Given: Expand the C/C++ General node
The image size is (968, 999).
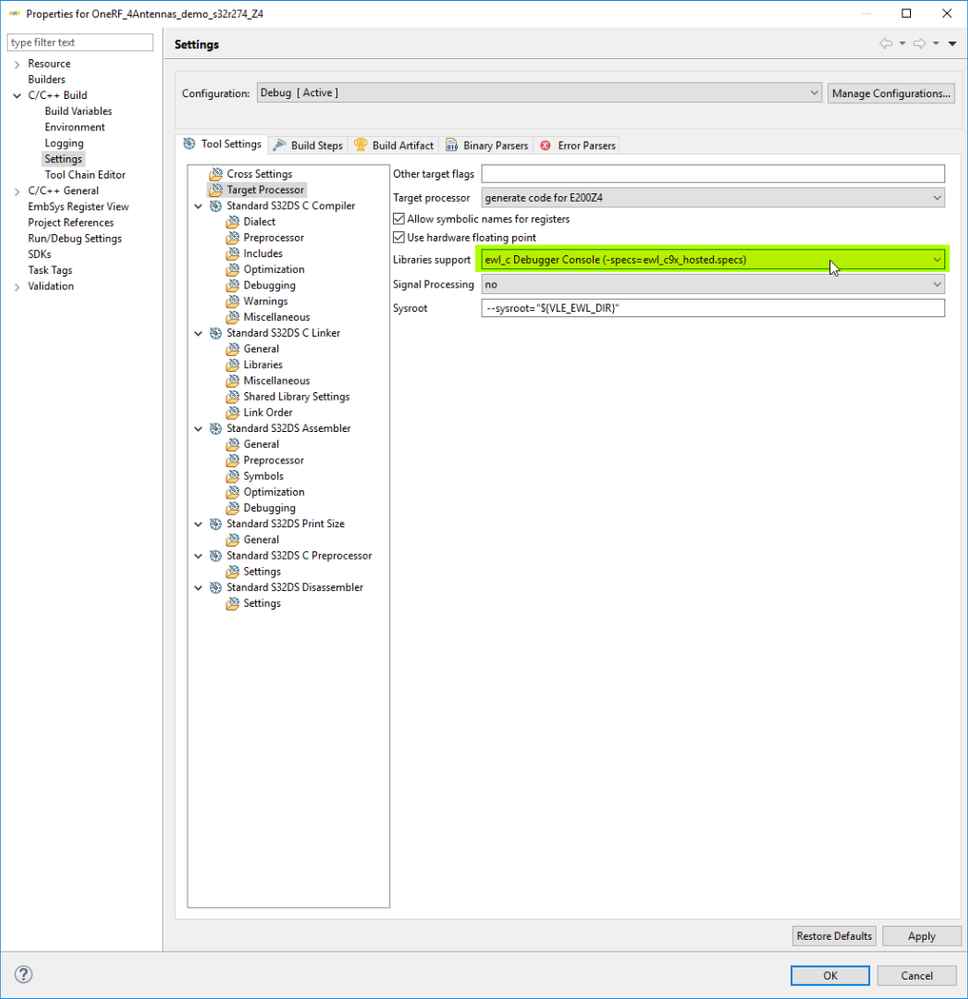Looking at the screenshot, I should [17, 191].
